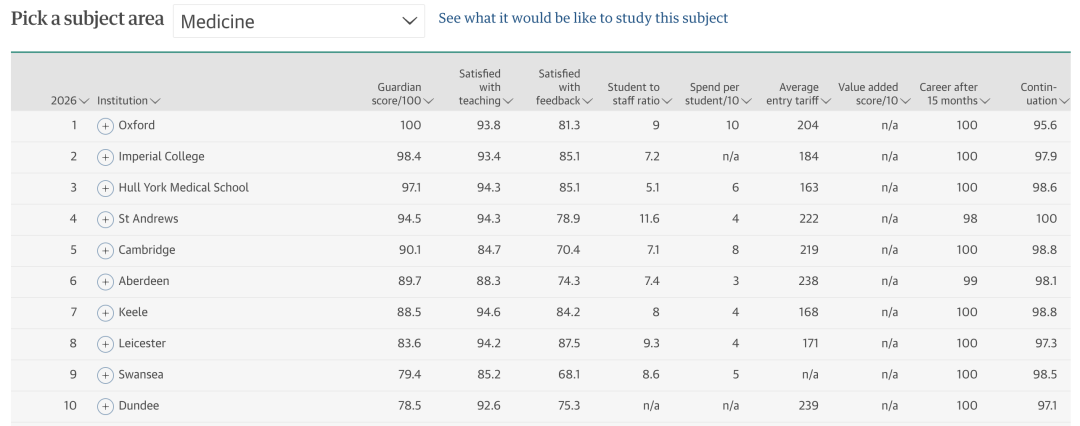The width and height of the screenshot is (1080, 426).
Task: Click the plus icon beside Keele
Action: pyautogui.click(x=105, y=313)
